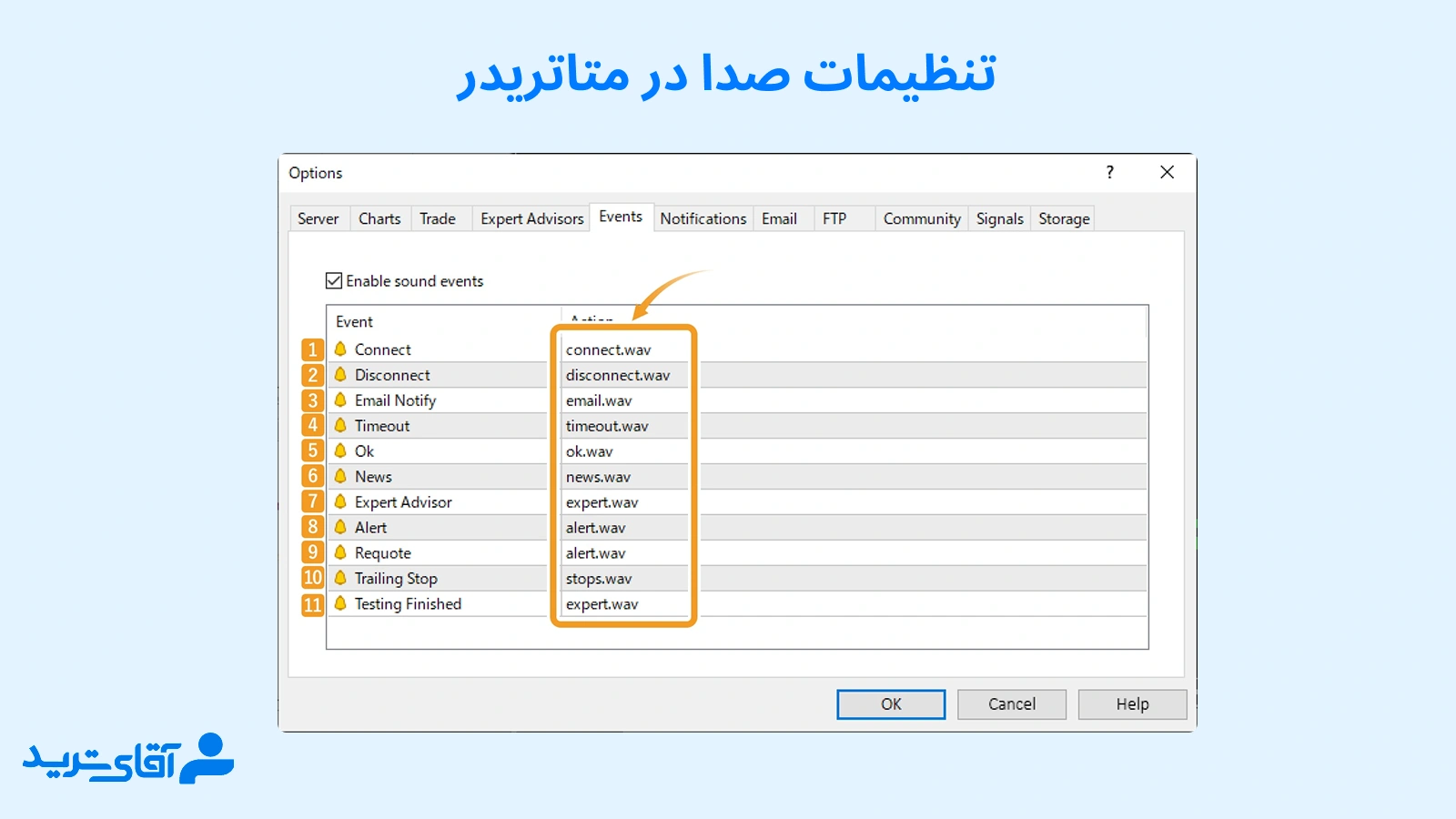Click the Requote event bell icon
The height and width of the screenshot is (819, 1456).
(x=339, y=552)
